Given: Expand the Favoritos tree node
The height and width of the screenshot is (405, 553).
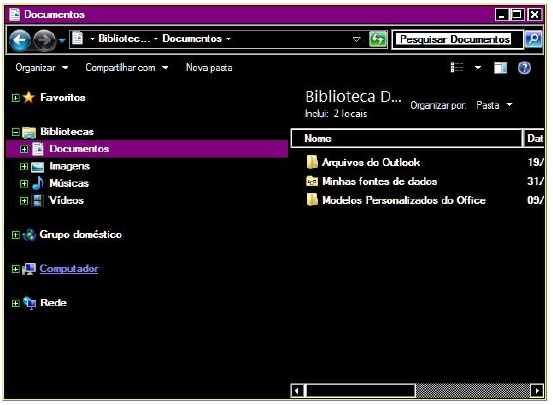Looking at the screenshot, I should coord(16,98).
